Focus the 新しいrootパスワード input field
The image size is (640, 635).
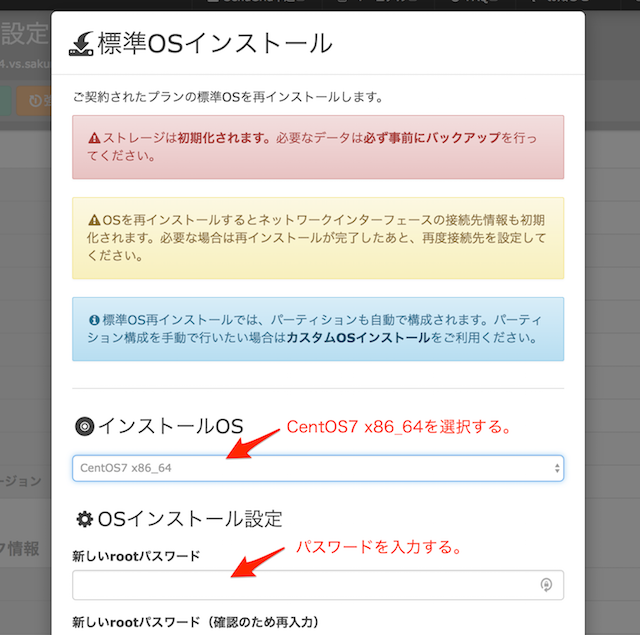point(300,585)
